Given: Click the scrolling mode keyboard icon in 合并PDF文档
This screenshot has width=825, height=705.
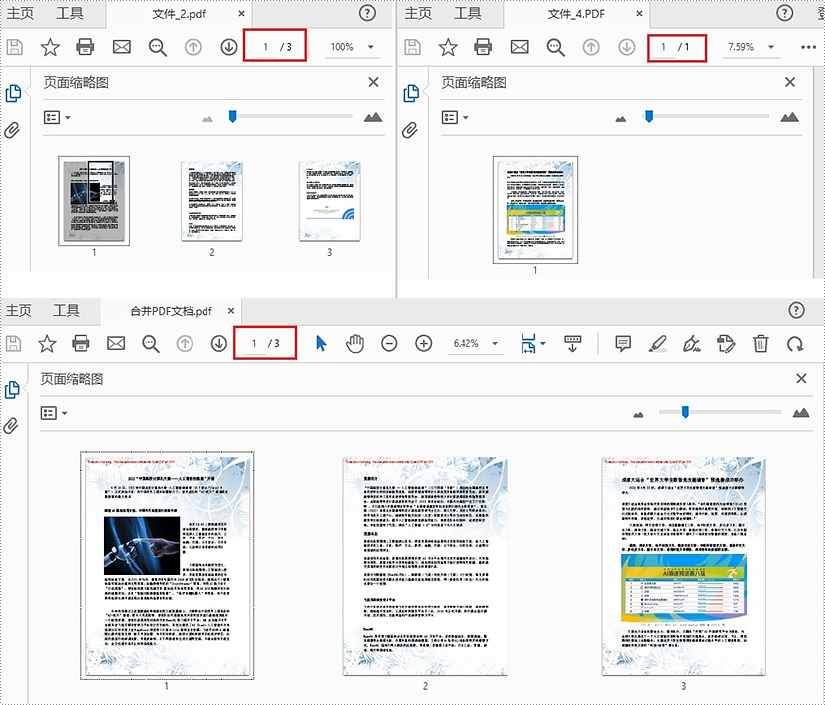Looking at the screenshot, I should (572, 344).
